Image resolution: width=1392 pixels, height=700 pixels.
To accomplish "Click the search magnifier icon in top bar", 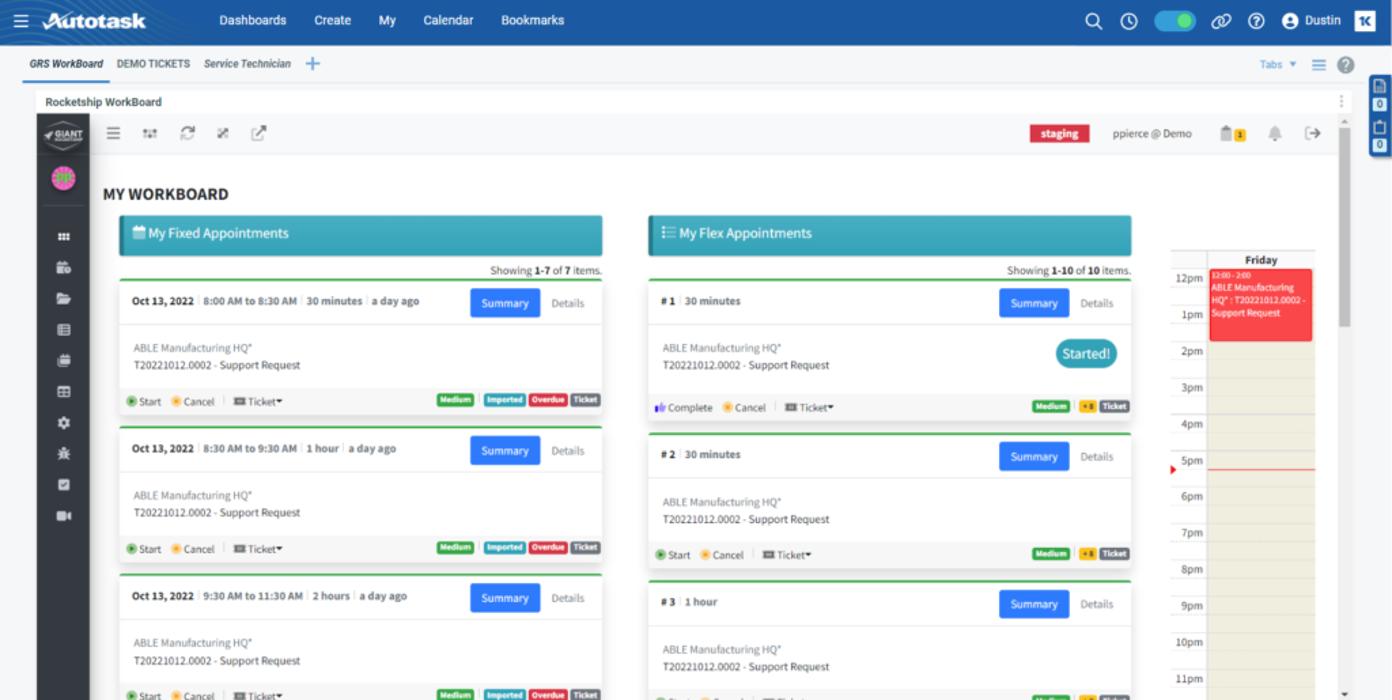I will coord(1093,21).
